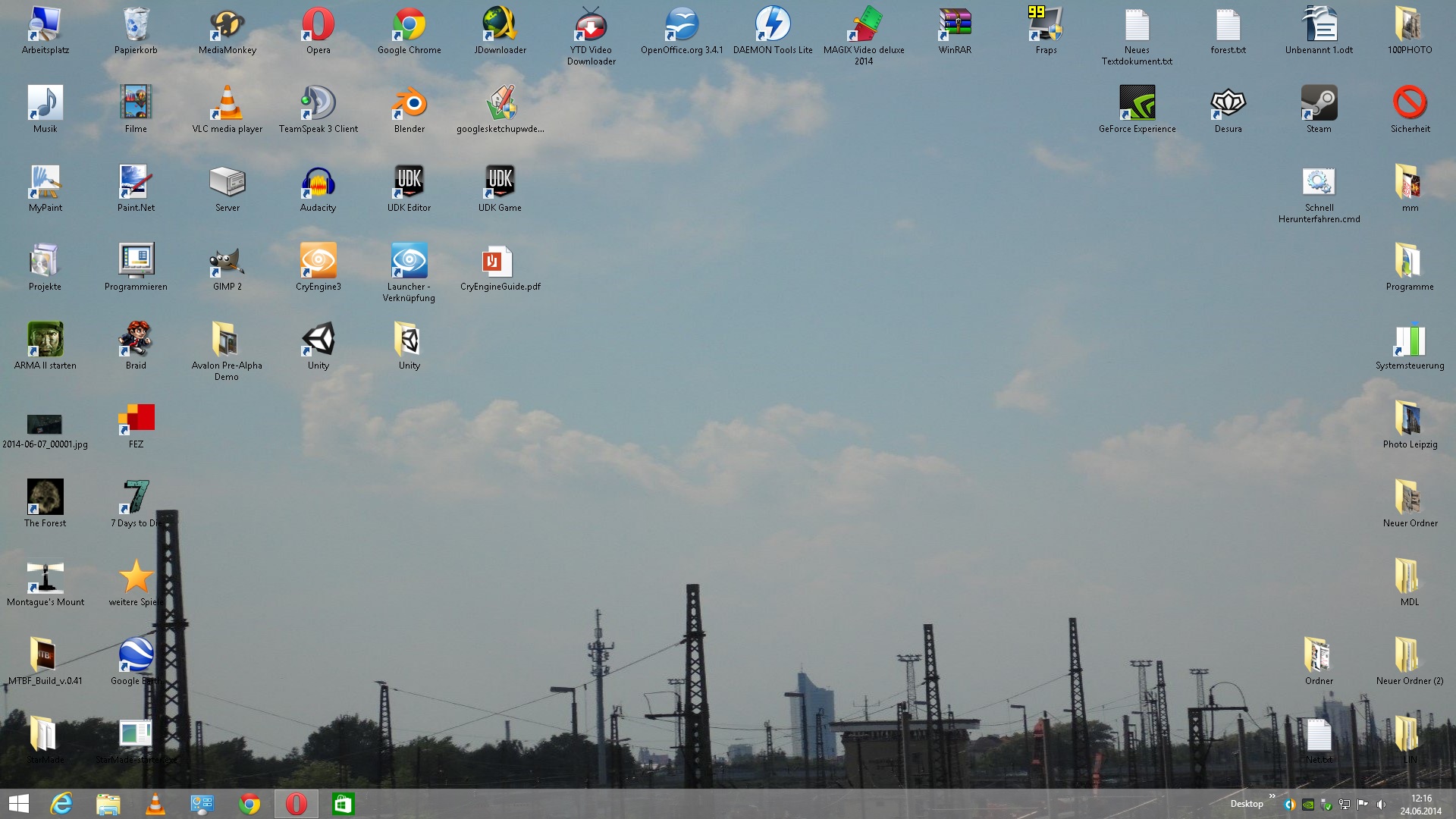Open Internet Explorer from taskbar
The image size is (1456, 819).
coord(61,804)
